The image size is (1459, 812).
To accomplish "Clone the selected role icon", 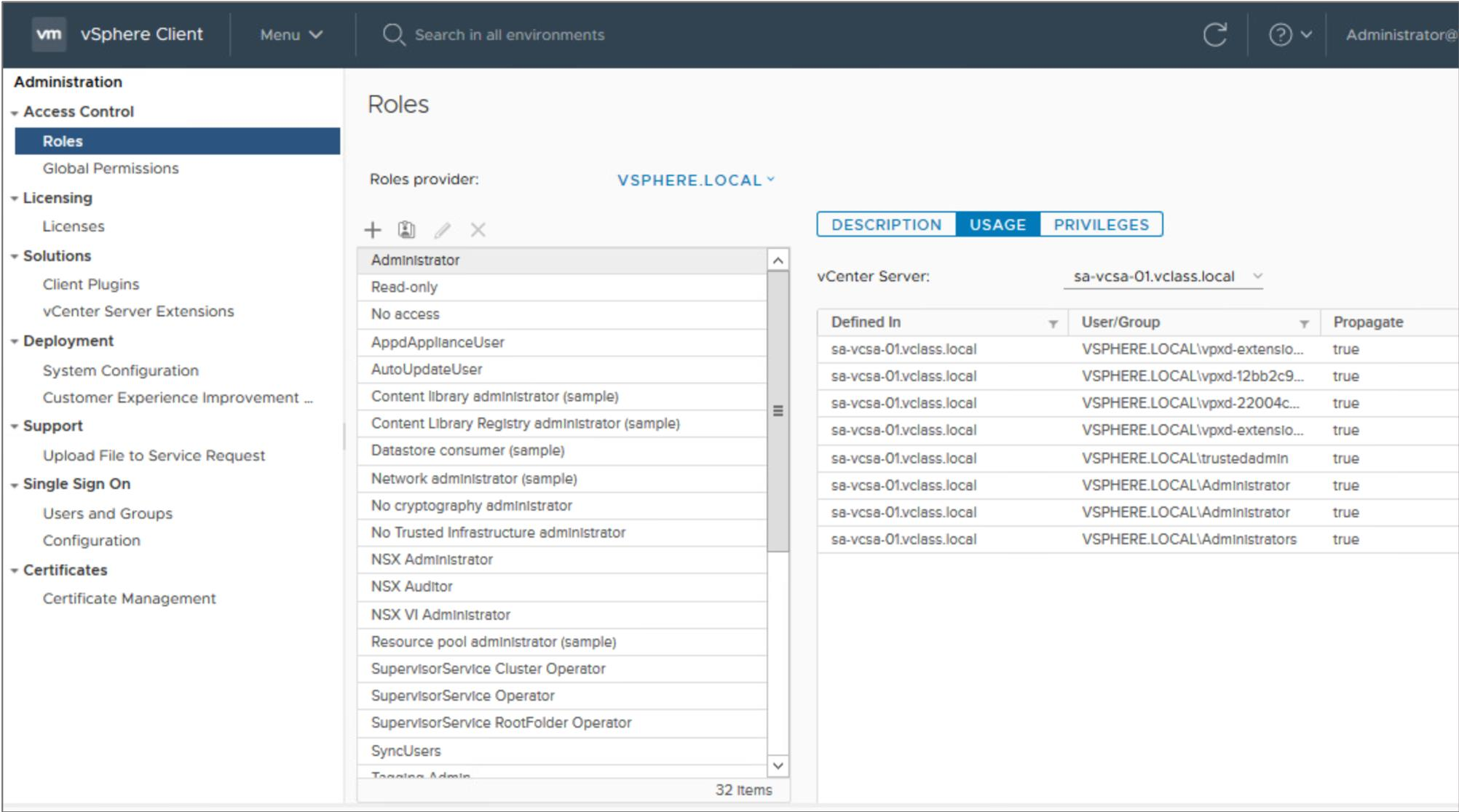I will click(406, 230).
